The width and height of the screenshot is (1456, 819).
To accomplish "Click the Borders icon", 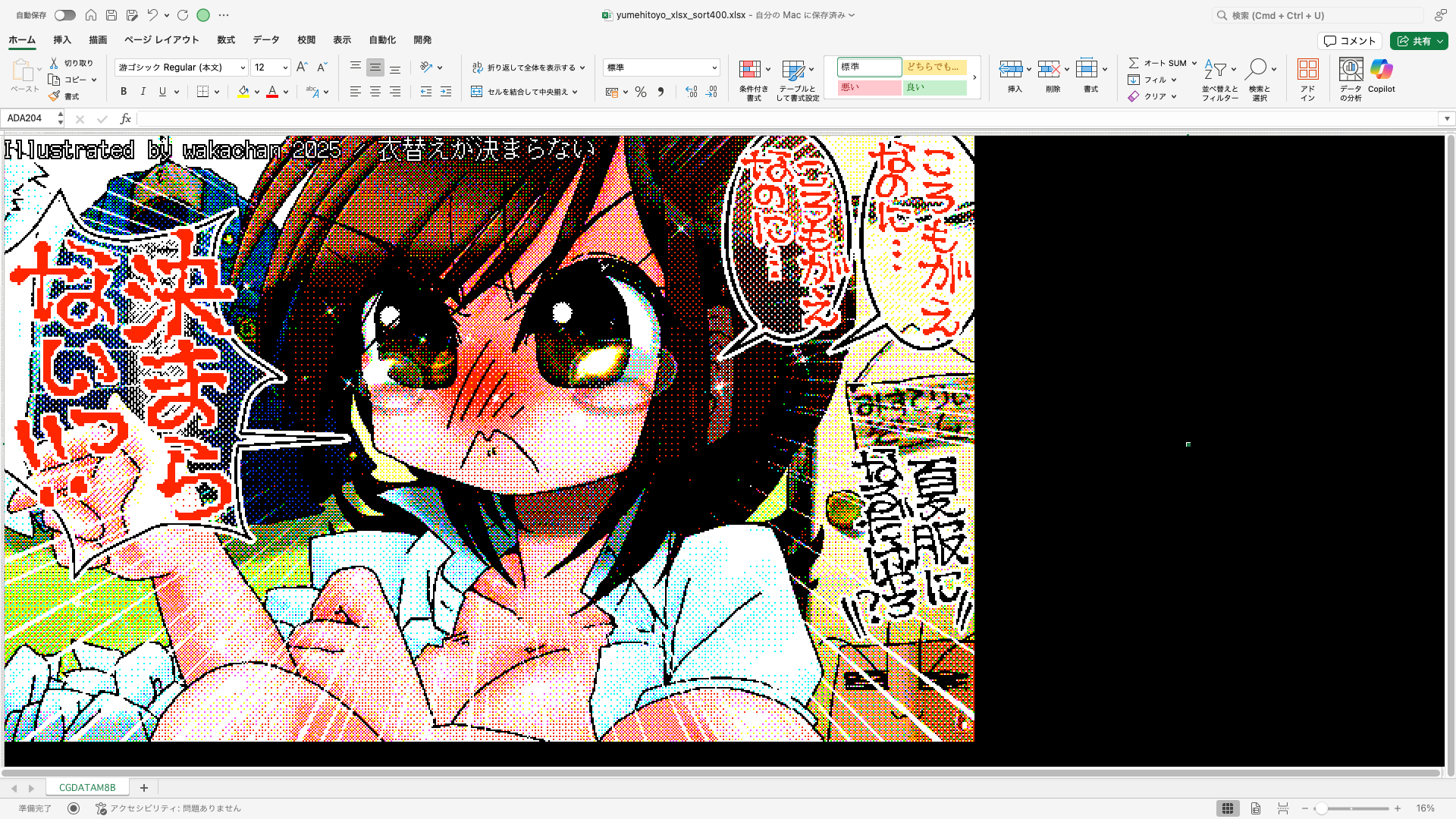I will 202,92.
